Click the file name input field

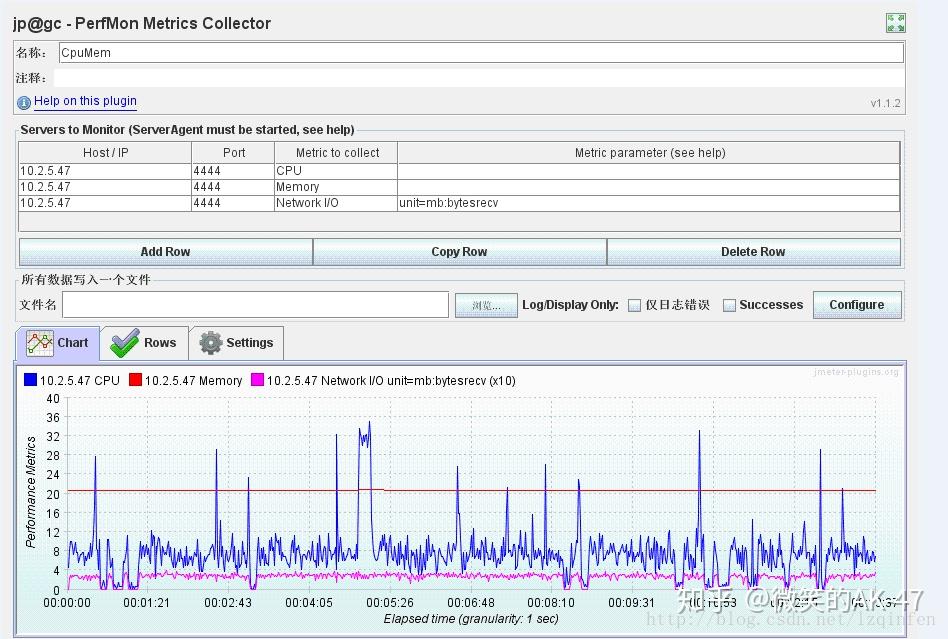click(x=255, y=305)
